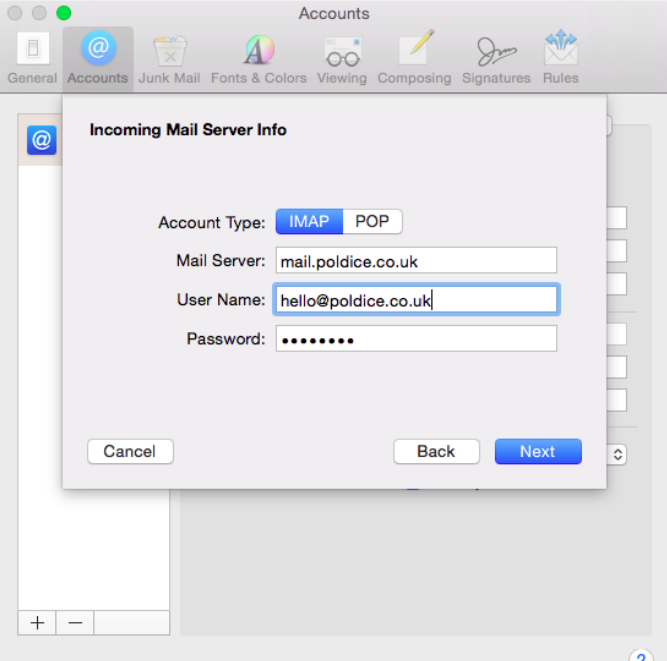This screenshot has width=667, height=661.
Task: Open the Composing preferences pane
Action: [415, 58]
